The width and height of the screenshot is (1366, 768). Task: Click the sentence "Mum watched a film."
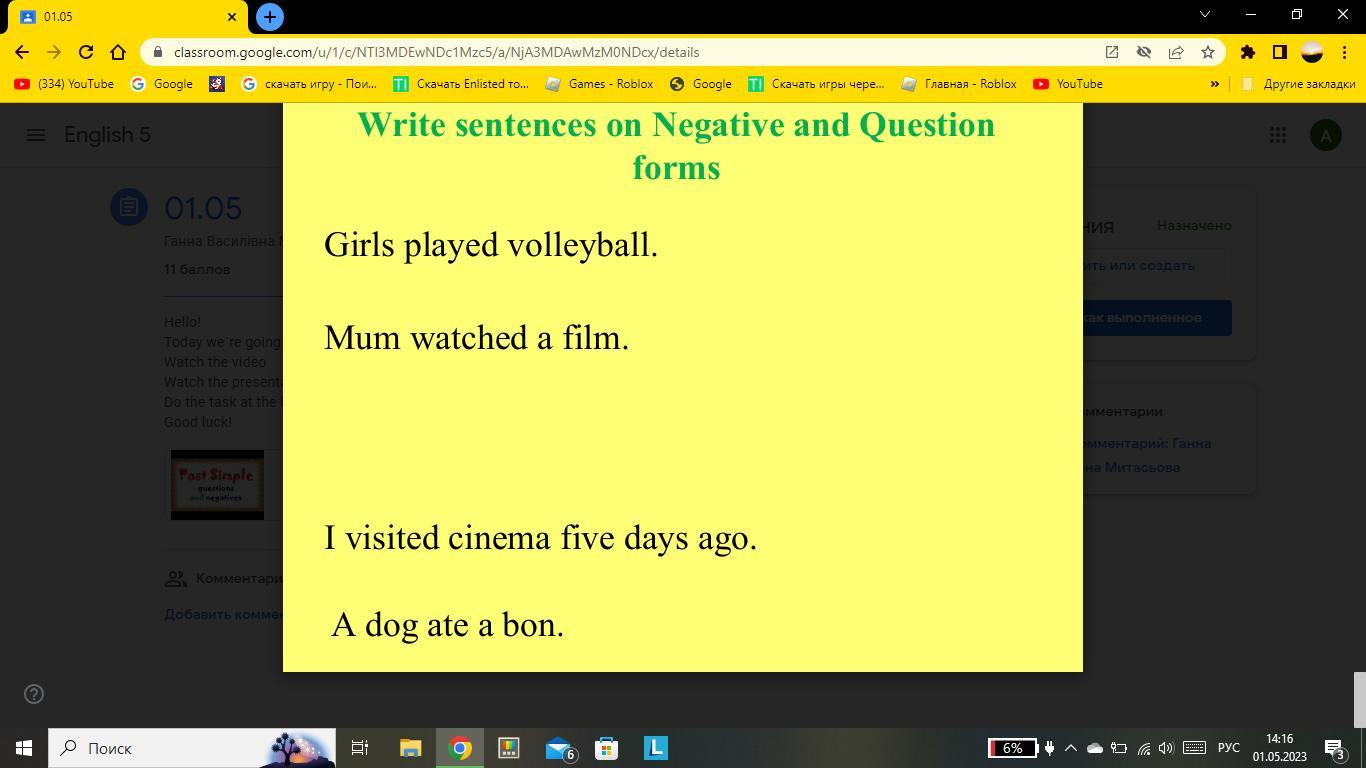point(476,337)
